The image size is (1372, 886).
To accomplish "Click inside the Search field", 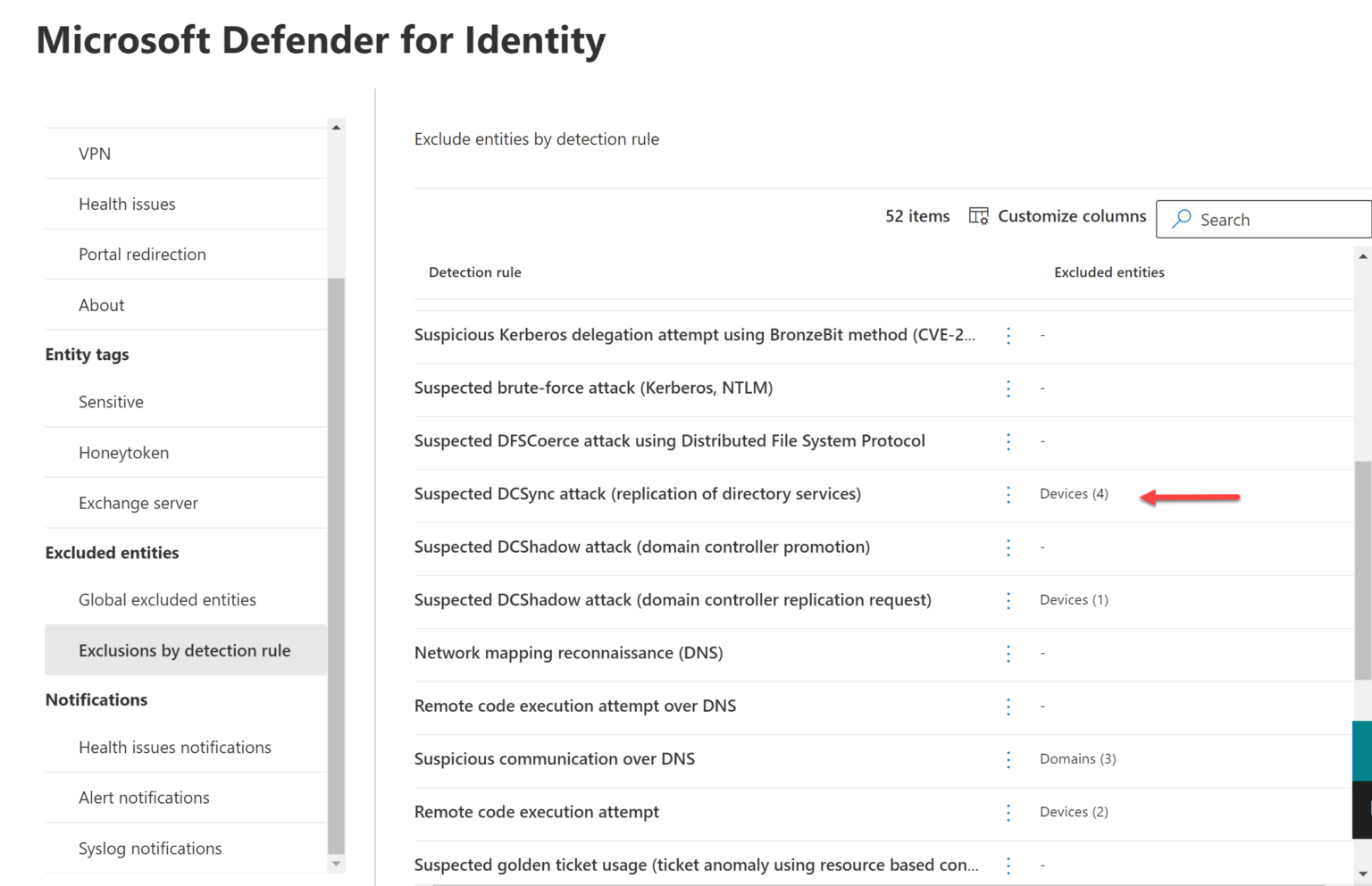I will (1268, 219).
